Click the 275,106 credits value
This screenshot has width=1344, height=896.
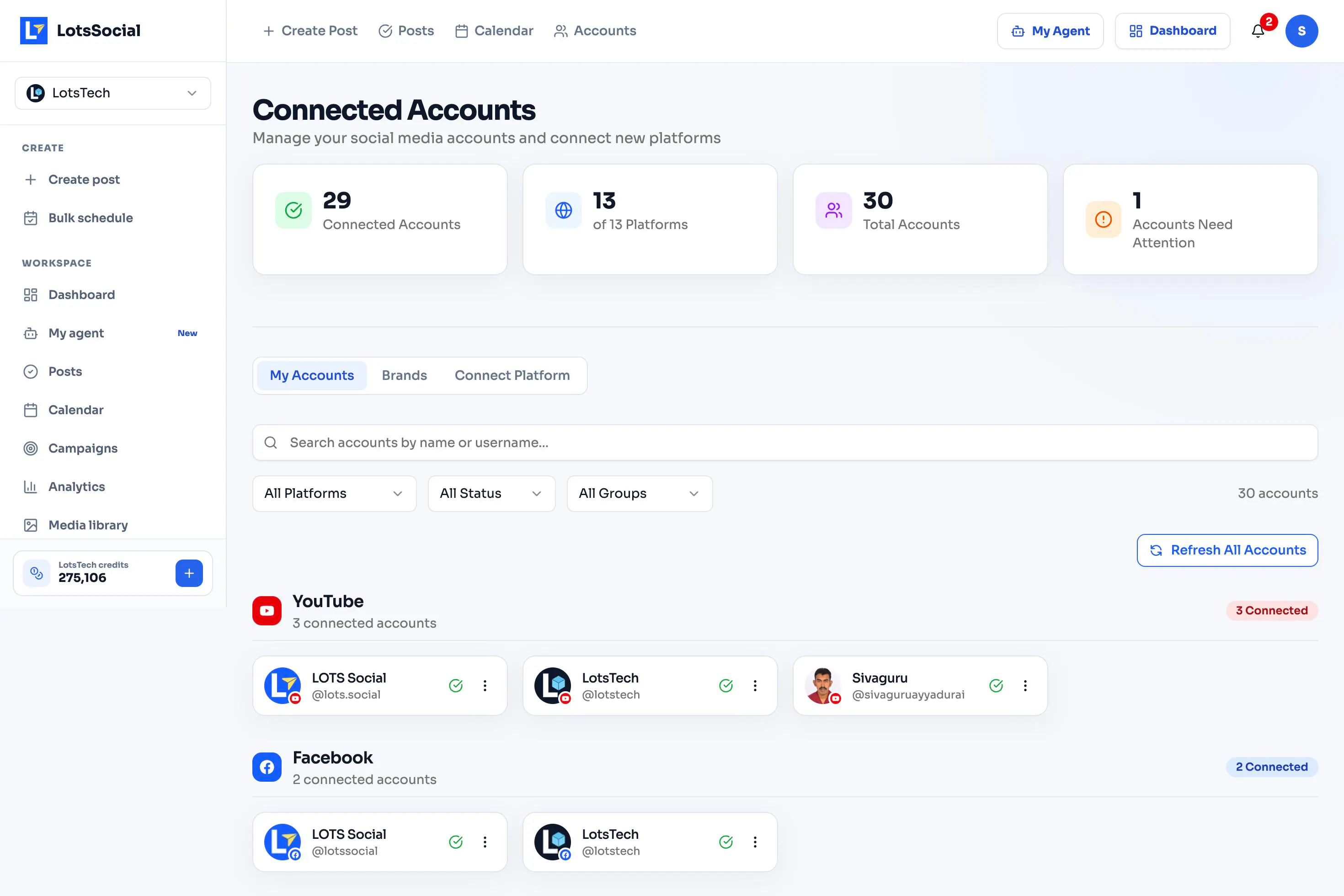pos(82,578)
